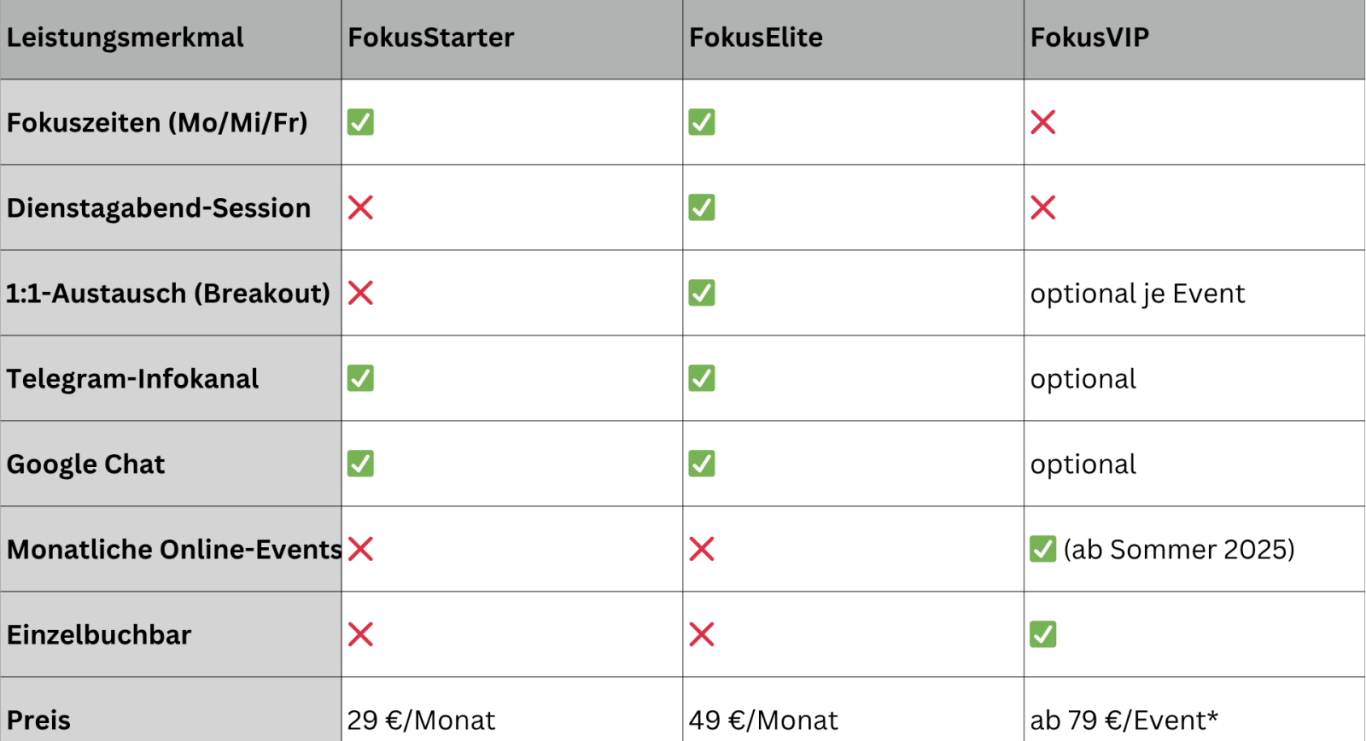Click the '49 €/Monat' price cell

click(853, 709)
